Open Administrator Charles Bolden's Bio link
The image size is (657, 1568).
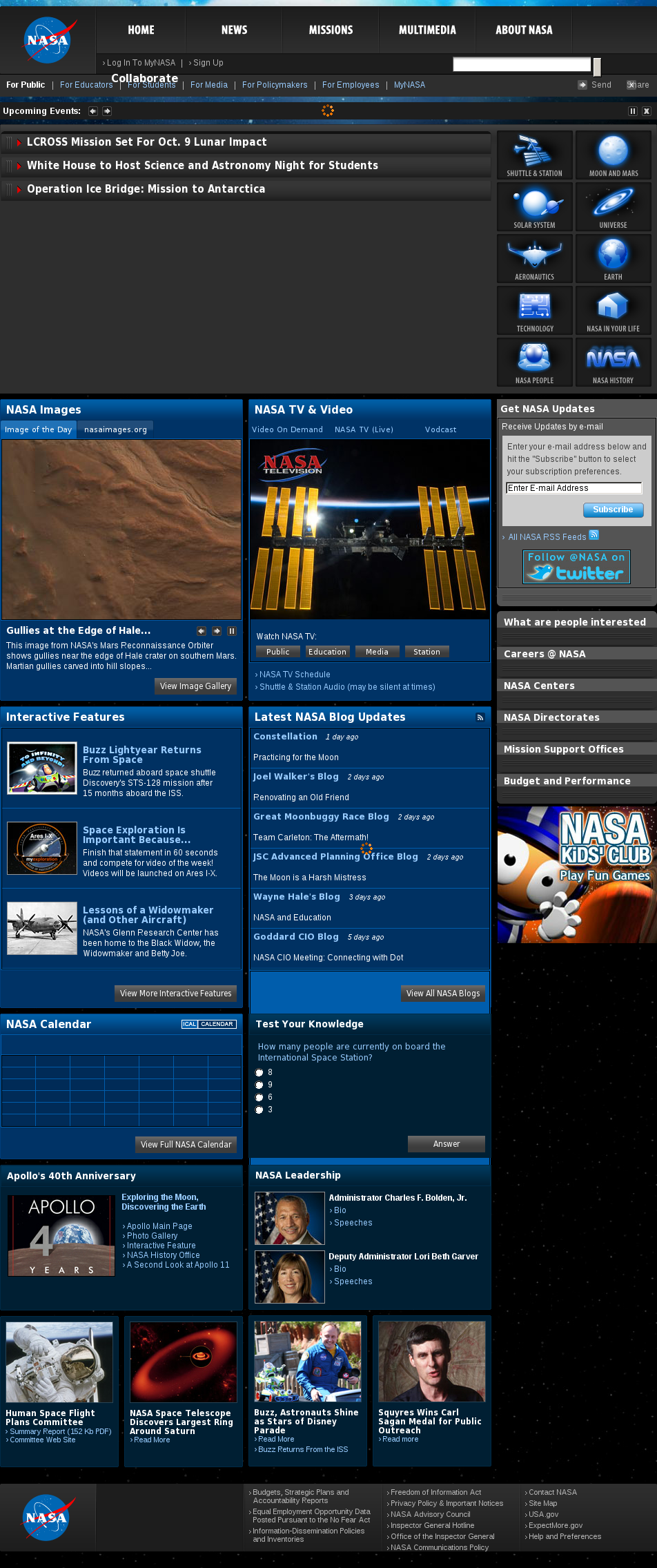tap(340, 1210)
